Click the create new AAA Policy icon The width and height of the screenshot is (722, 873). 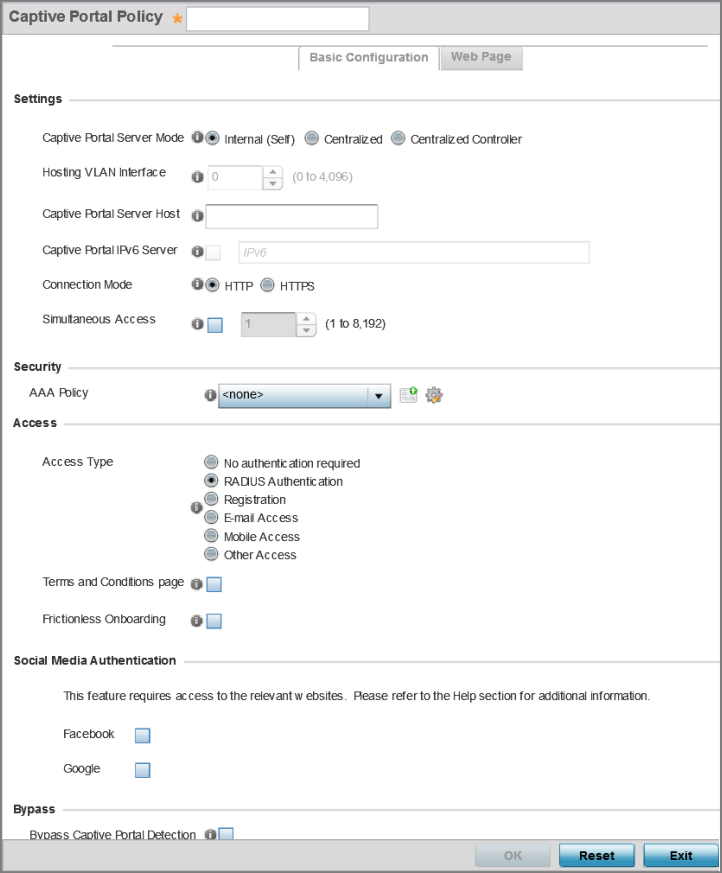pyautogui.click(x=409, y=395)
